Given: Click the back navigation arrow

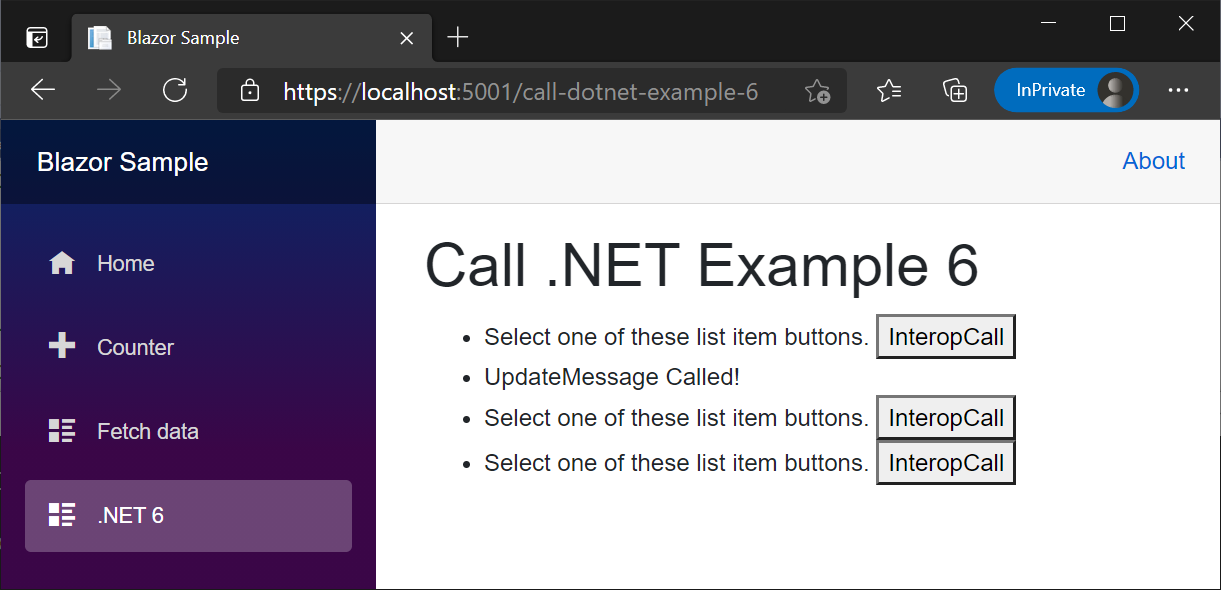Looking at the screenshot, I should (42, 90).
